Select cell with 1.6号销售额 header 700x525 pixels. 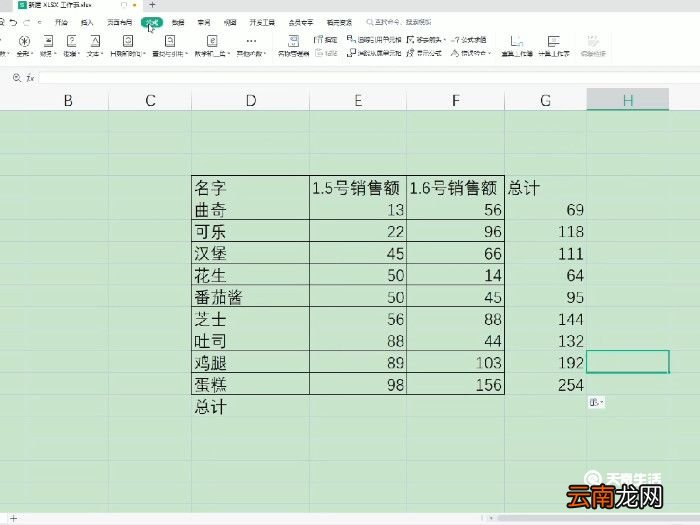coord(455,187)
